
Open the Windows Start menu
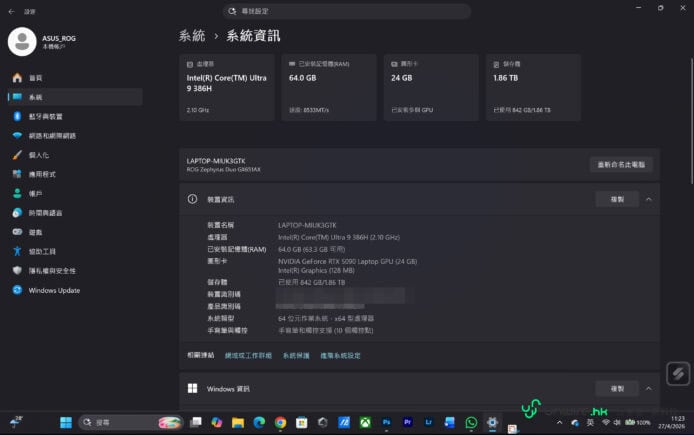66,423
